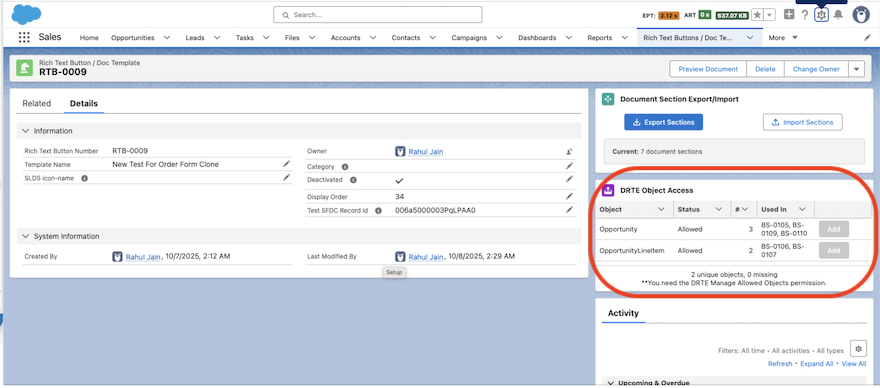The height and width of the screenshot is (388, 880).
Task: Collapse the Information section
Action: 25,131
